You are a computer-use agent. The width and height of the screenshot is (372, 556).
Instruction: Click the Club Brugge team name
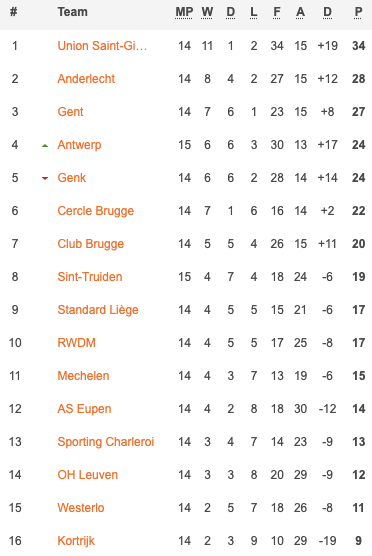click(x=91, y=244)
